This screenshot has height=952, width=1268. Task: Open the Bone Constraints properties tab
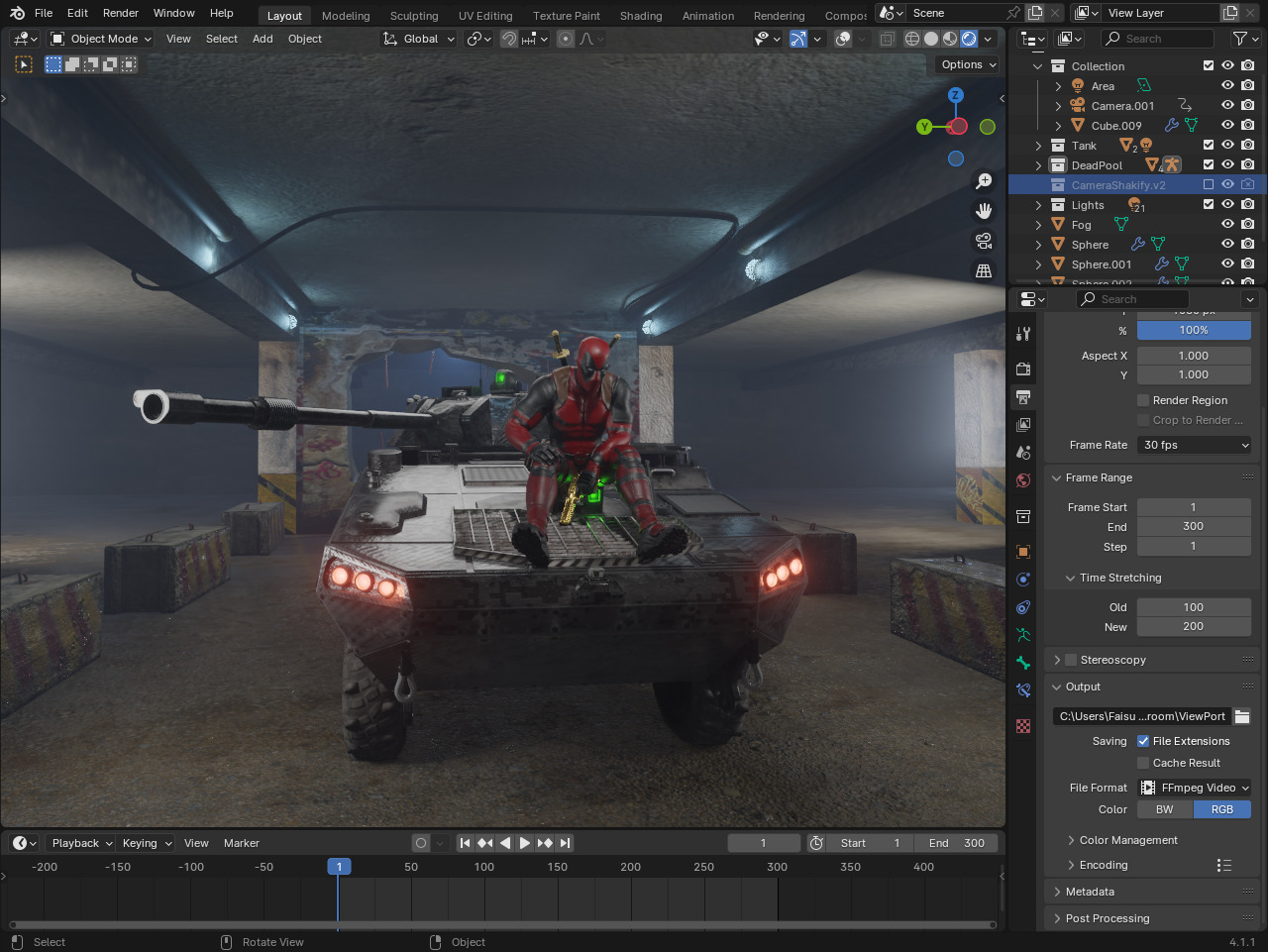pos(1023,690)
